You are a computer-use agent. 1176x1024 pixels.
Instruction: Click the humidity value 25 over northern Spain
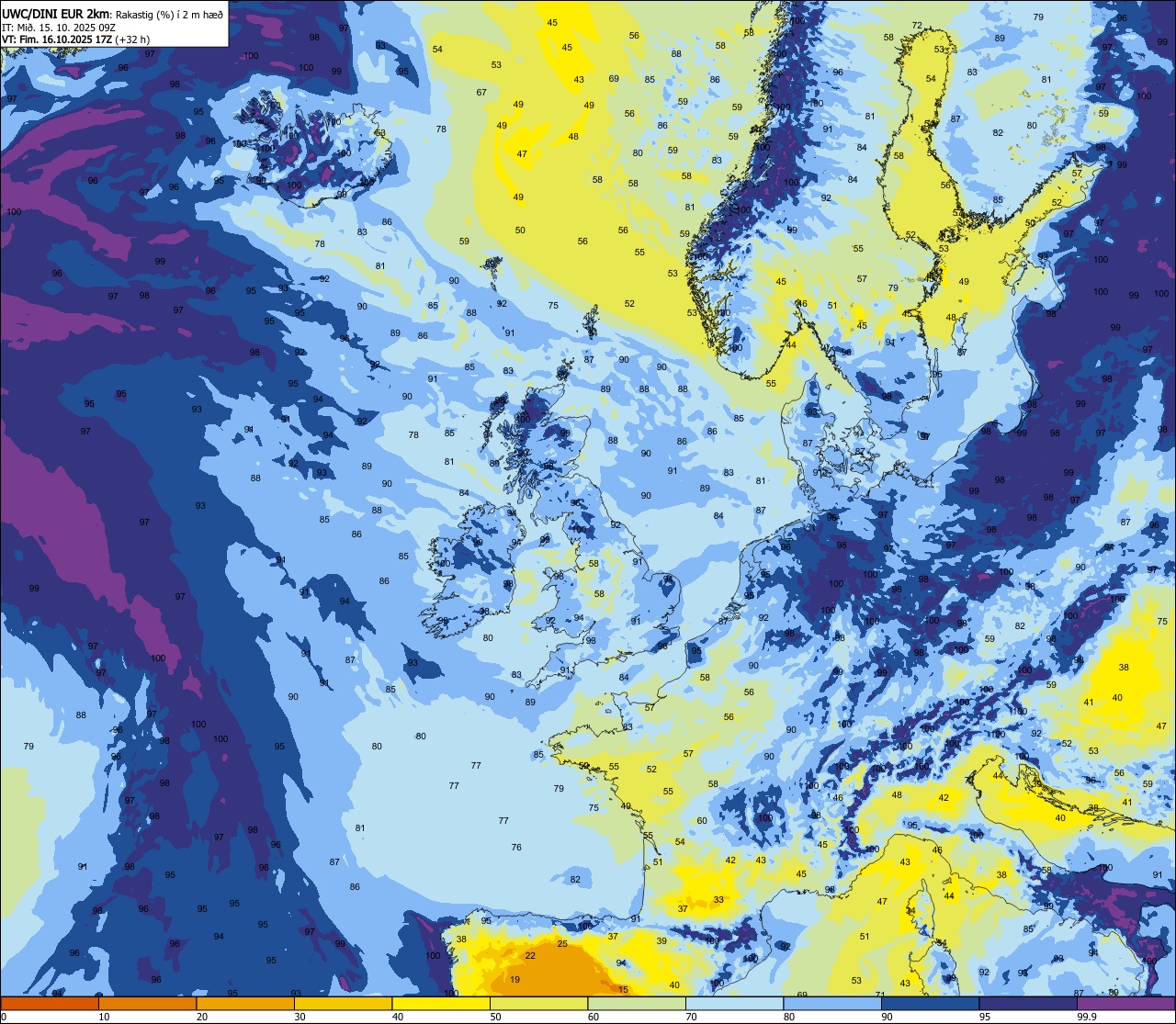tap(562, 944)
